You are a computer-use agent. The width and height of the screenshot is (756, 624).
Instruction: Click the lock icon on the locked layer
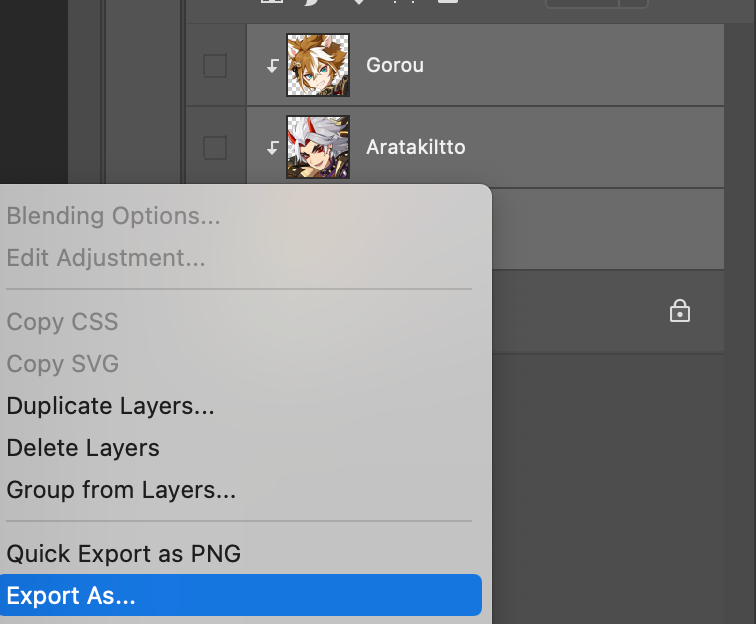tap(680, 312)
